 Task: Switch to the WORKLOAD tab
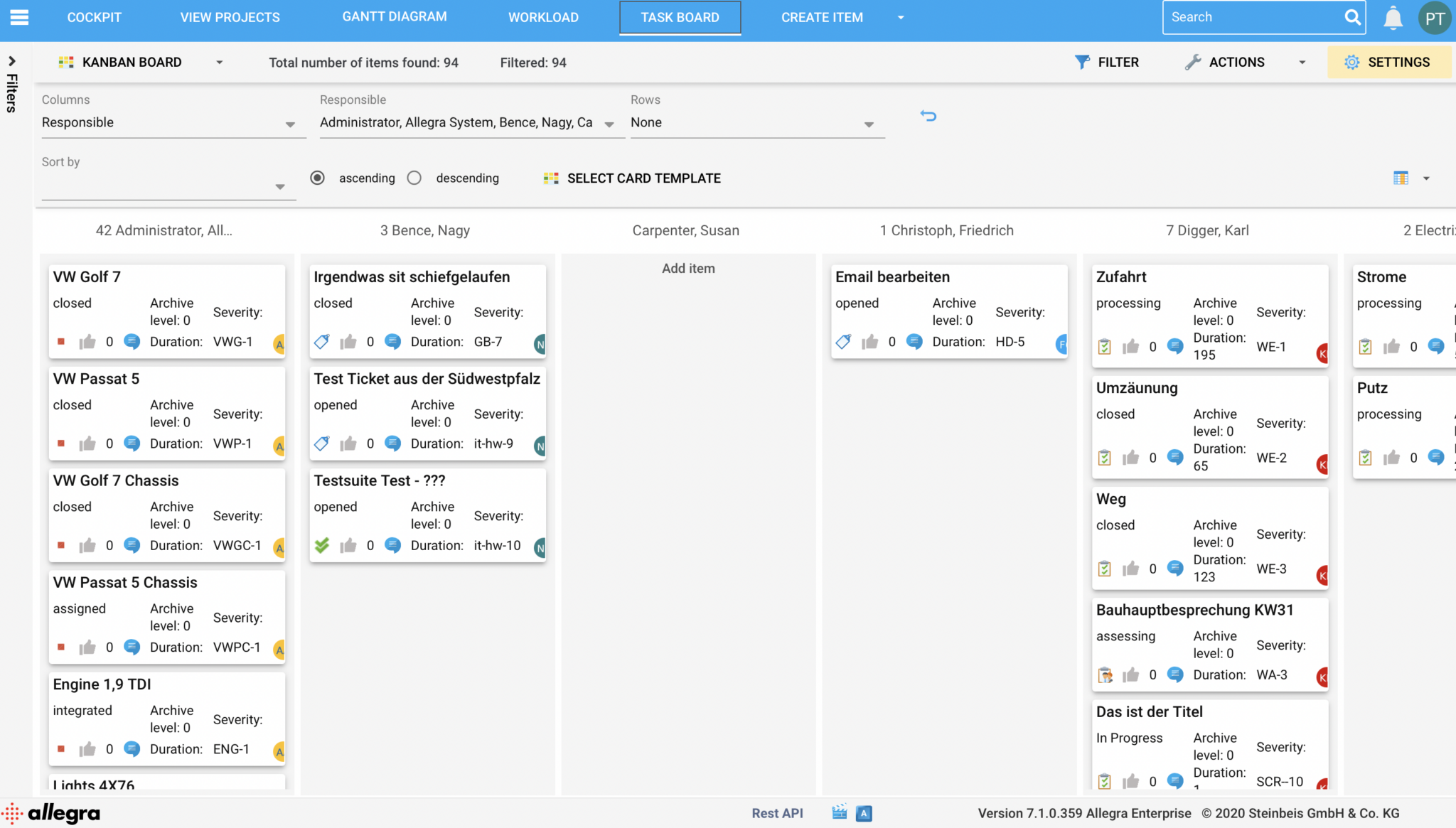[543, 17]
